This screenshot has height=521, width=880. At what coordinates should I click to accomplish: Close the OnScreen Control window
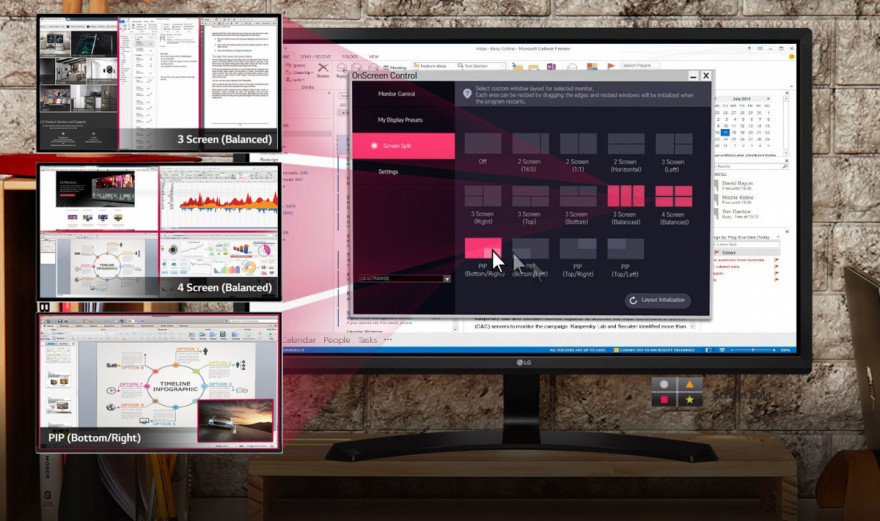[x=706, y=76]
